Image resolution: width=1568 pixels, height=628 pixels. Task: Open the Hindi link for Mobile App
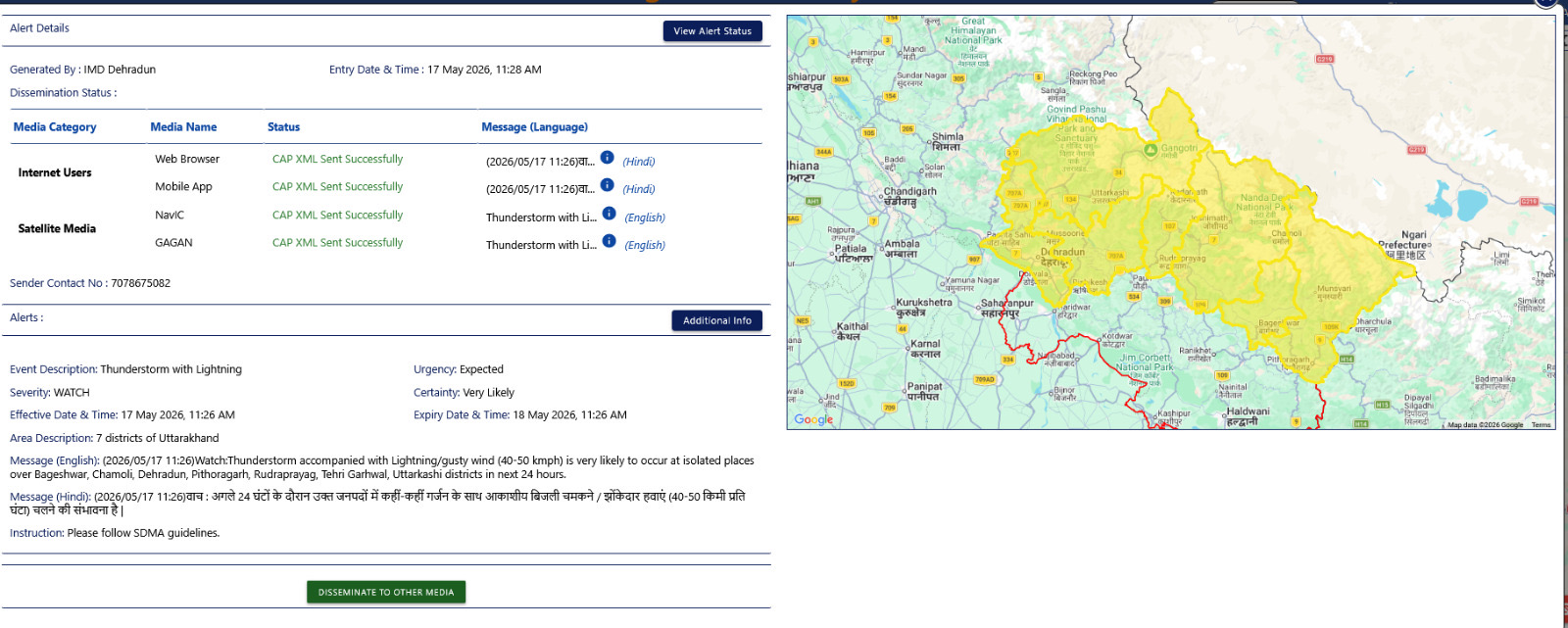639,189
